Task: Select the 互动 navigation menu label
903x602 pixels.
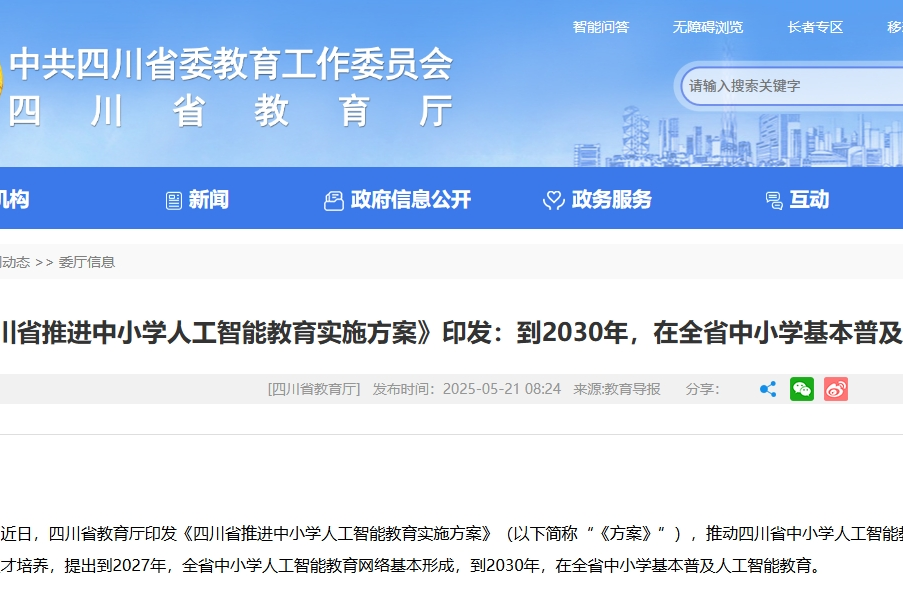Action: click(x=809, y=200)
